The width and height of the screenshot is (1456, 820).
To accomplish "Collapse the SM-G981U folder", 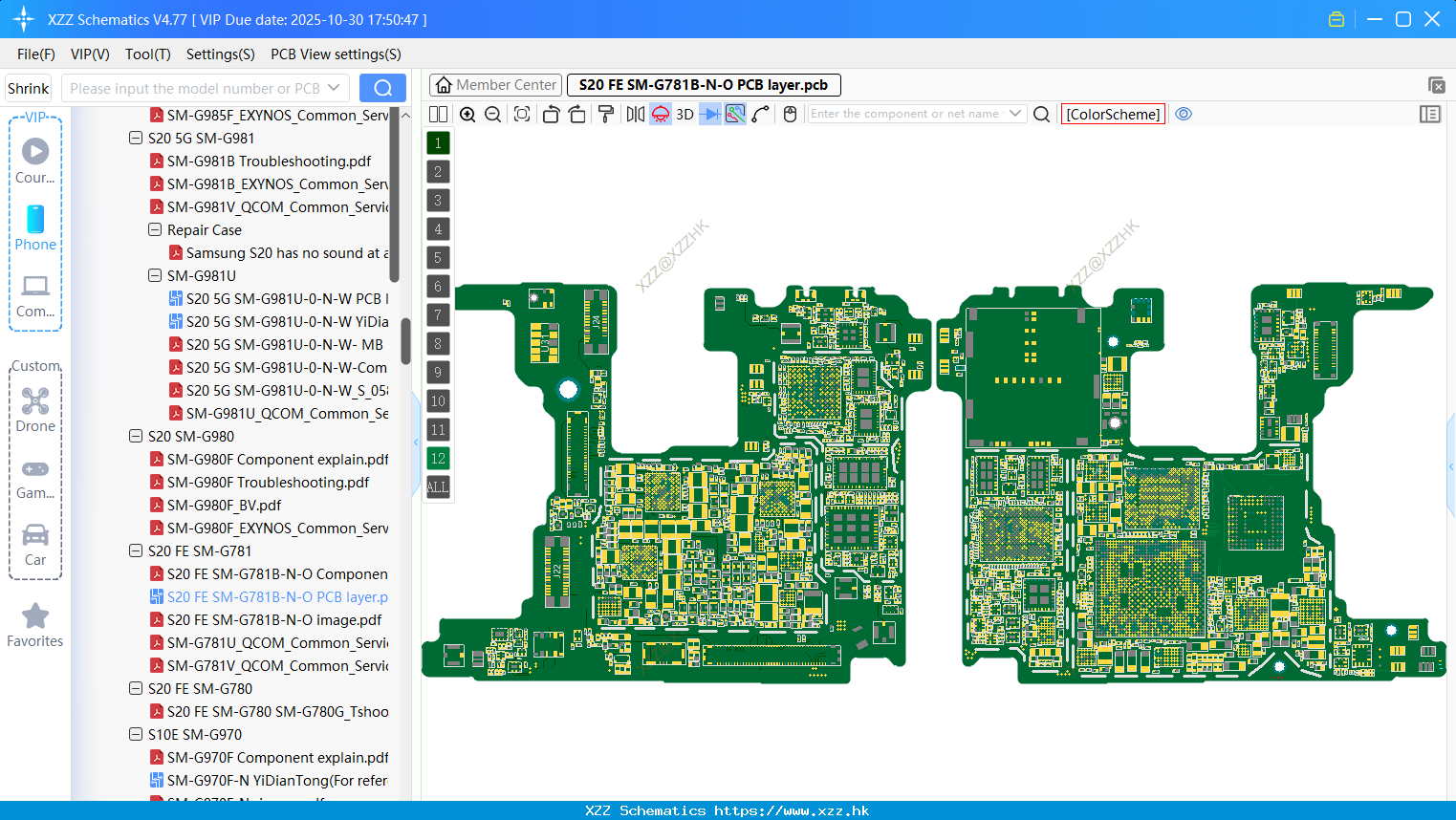I will coord(155,275).
